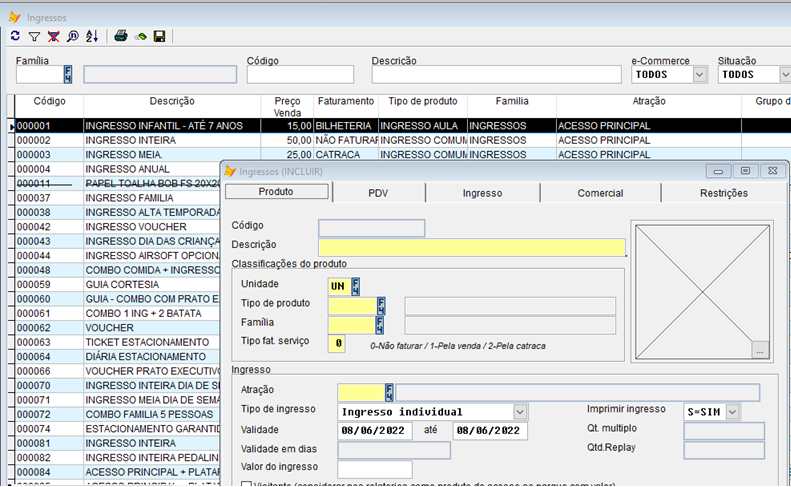Click the F4 lookup beside Tipo de produto

[x=380, y=305]
